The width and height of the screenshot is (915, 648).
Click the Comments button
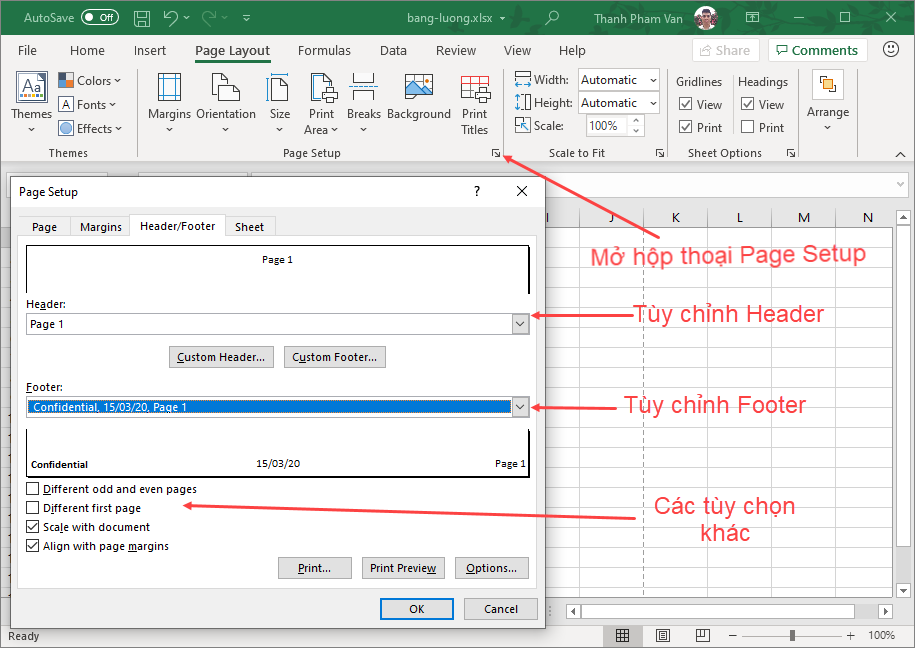click(x=818, y=50)
